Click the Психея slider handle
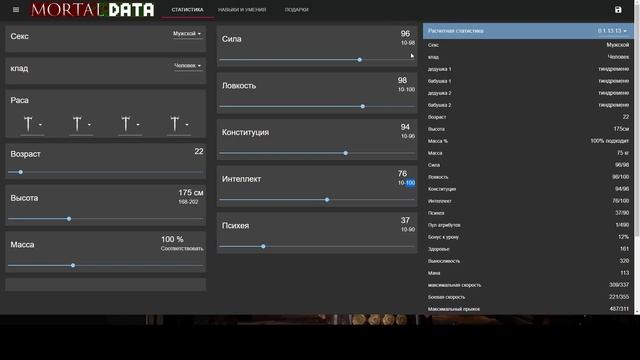640x360 pixels. point(263,247)
